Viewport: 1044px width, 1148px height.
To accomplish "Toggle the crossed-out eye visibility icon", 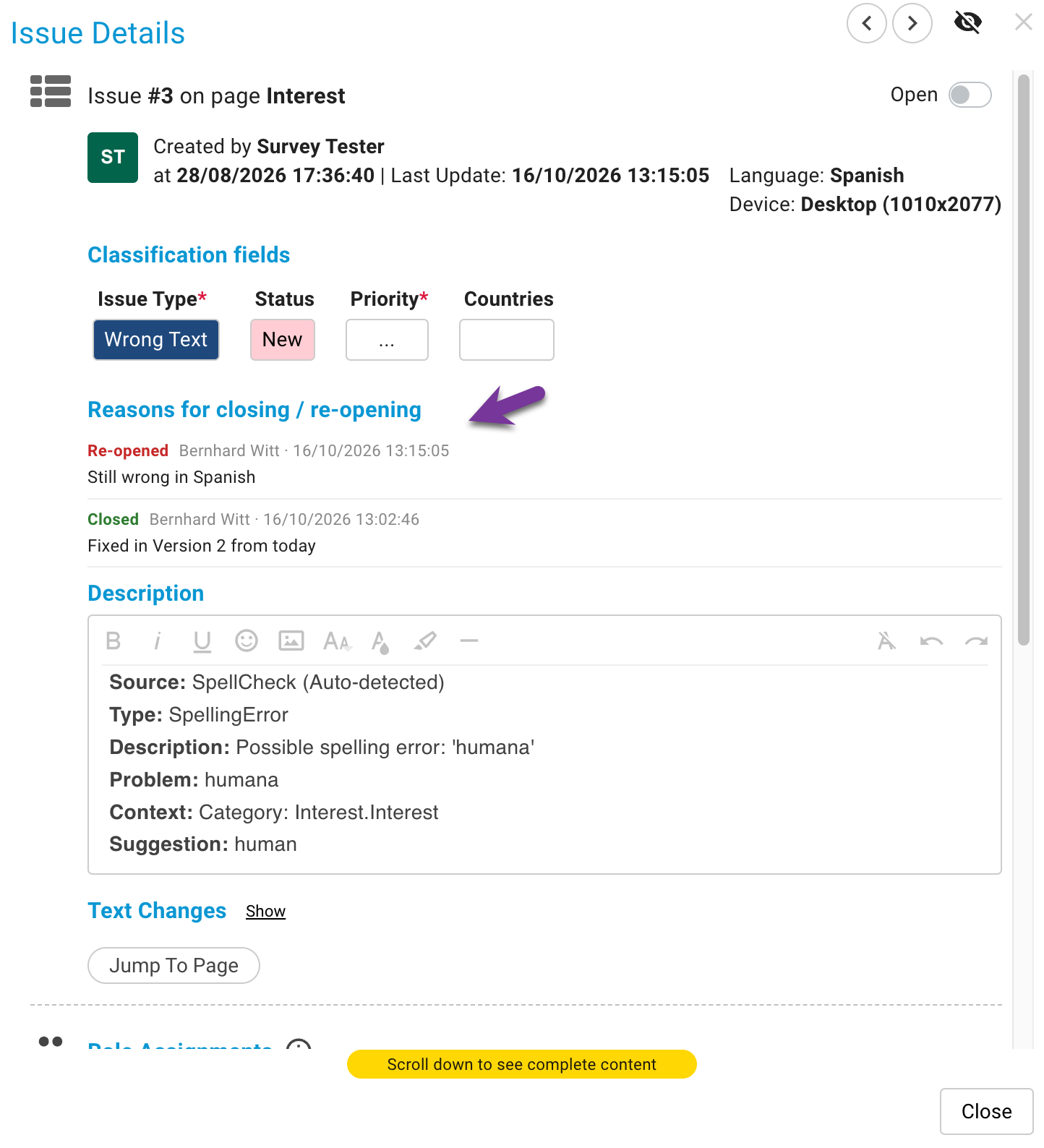I will [x=967, y=22].
